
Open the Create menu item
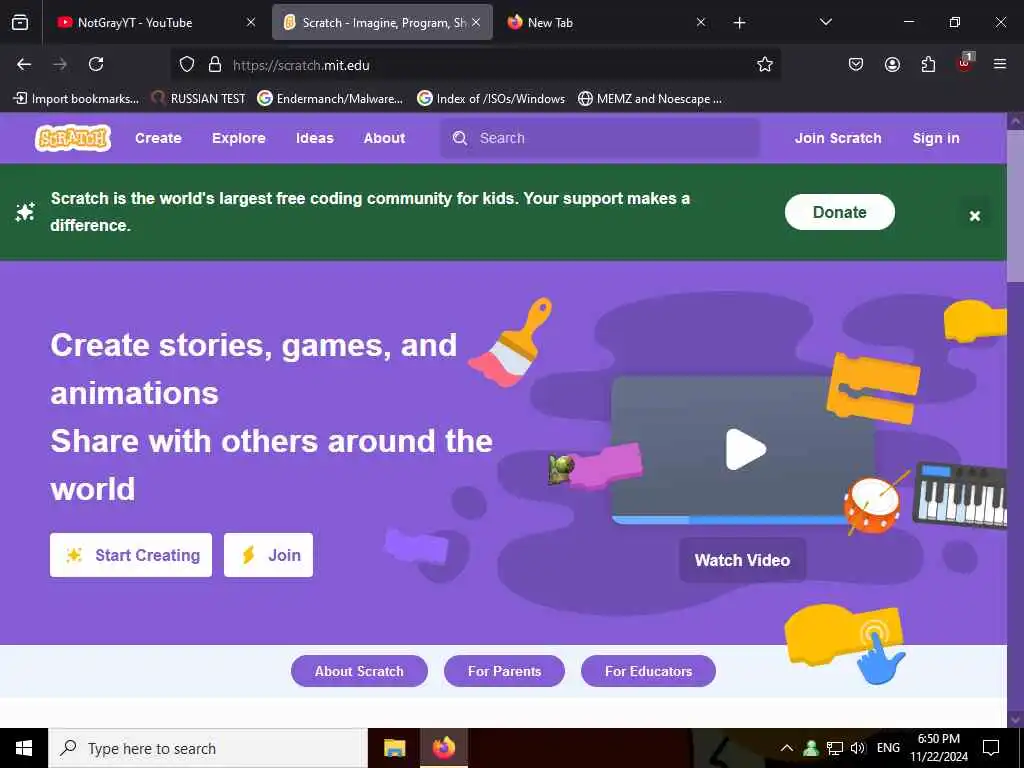click(x=158, y=138)
